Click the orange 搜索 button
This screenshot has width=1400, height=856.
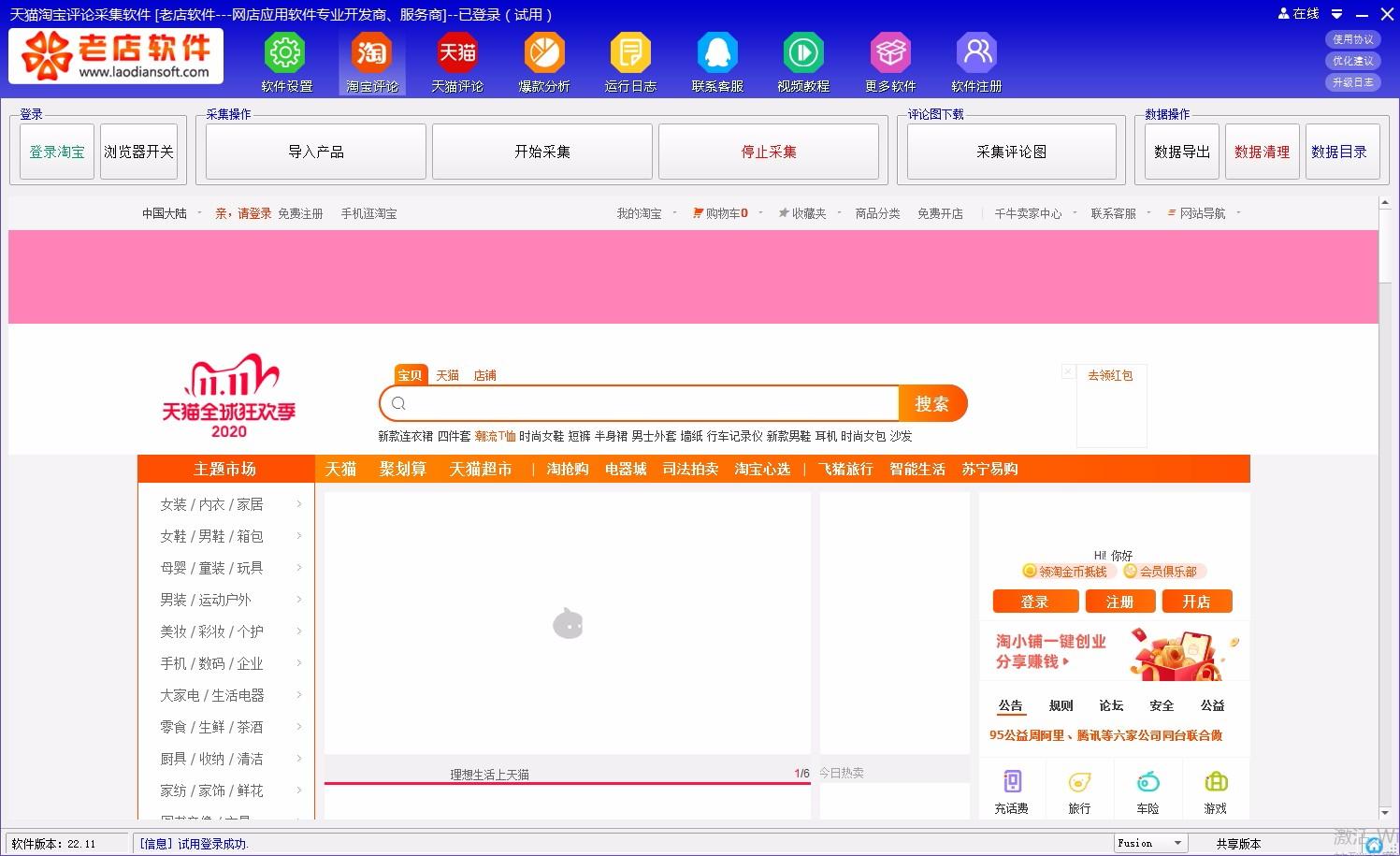(x=932, y=403)
